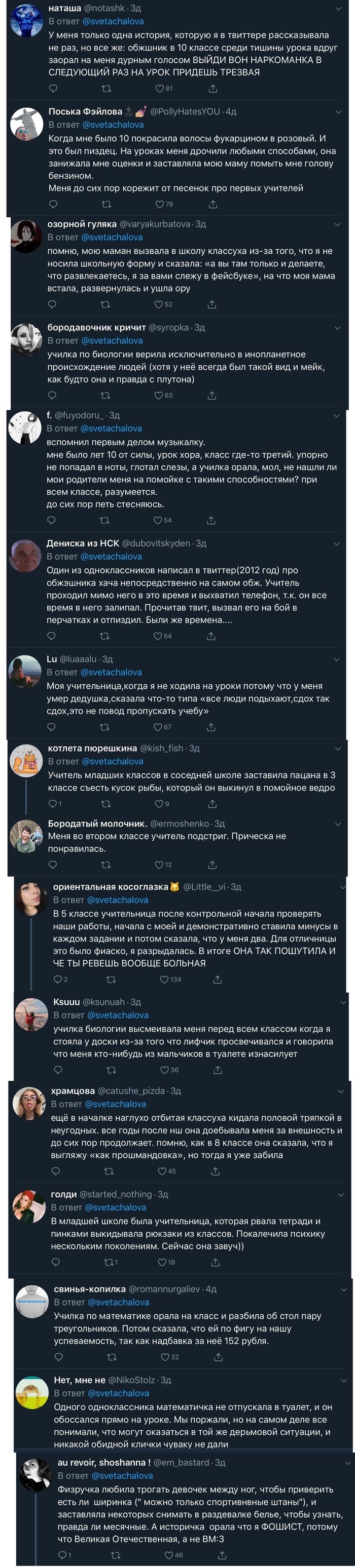Share озорной гуляка's tweet
Screen dimensions: 355x1568
click(x=211, y=304)
